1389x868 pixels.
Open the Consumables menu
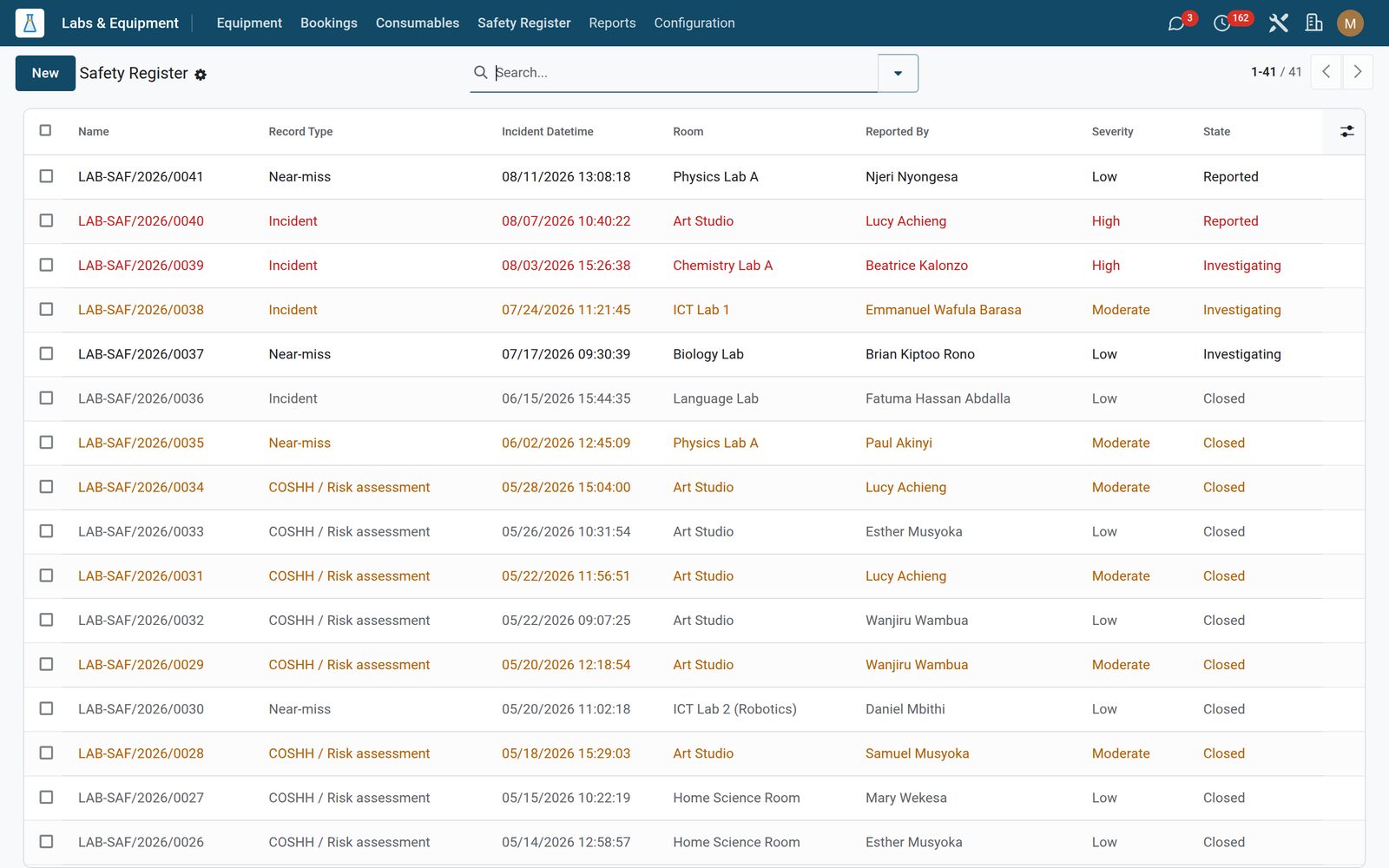[418, 23]
